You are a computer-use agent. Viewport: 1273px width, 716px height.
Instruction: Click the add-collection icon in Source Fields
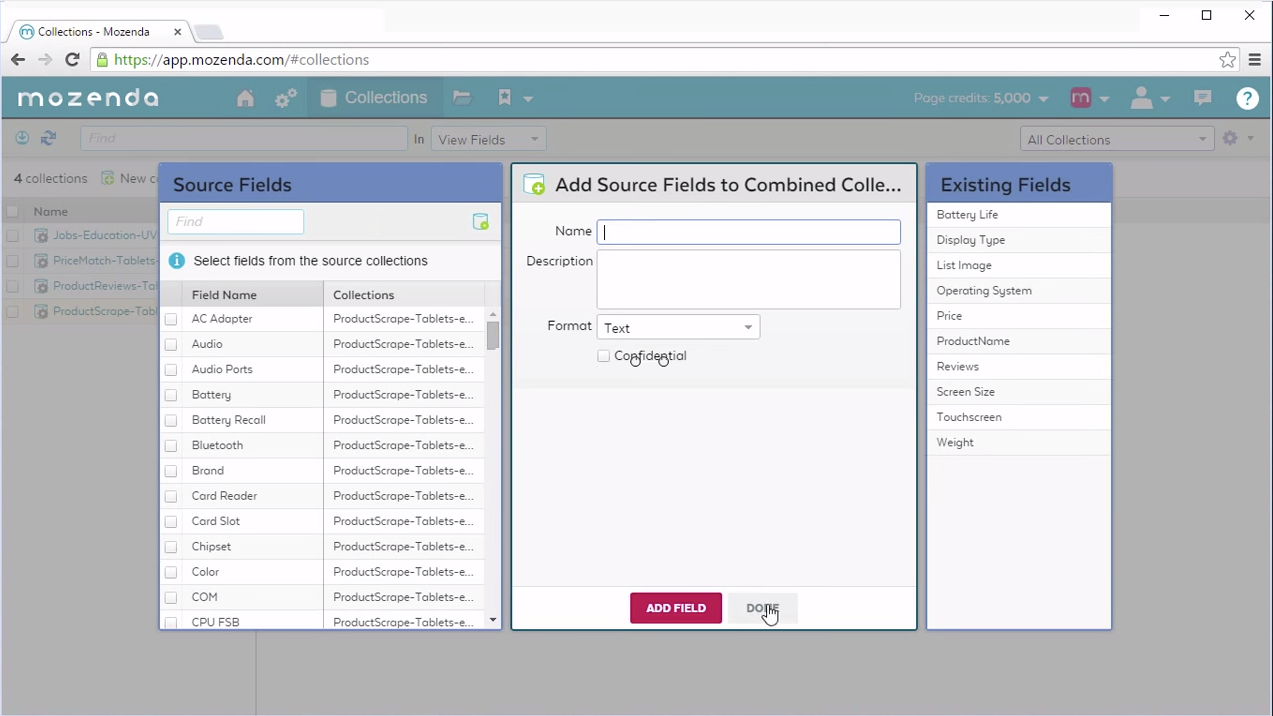480,222
